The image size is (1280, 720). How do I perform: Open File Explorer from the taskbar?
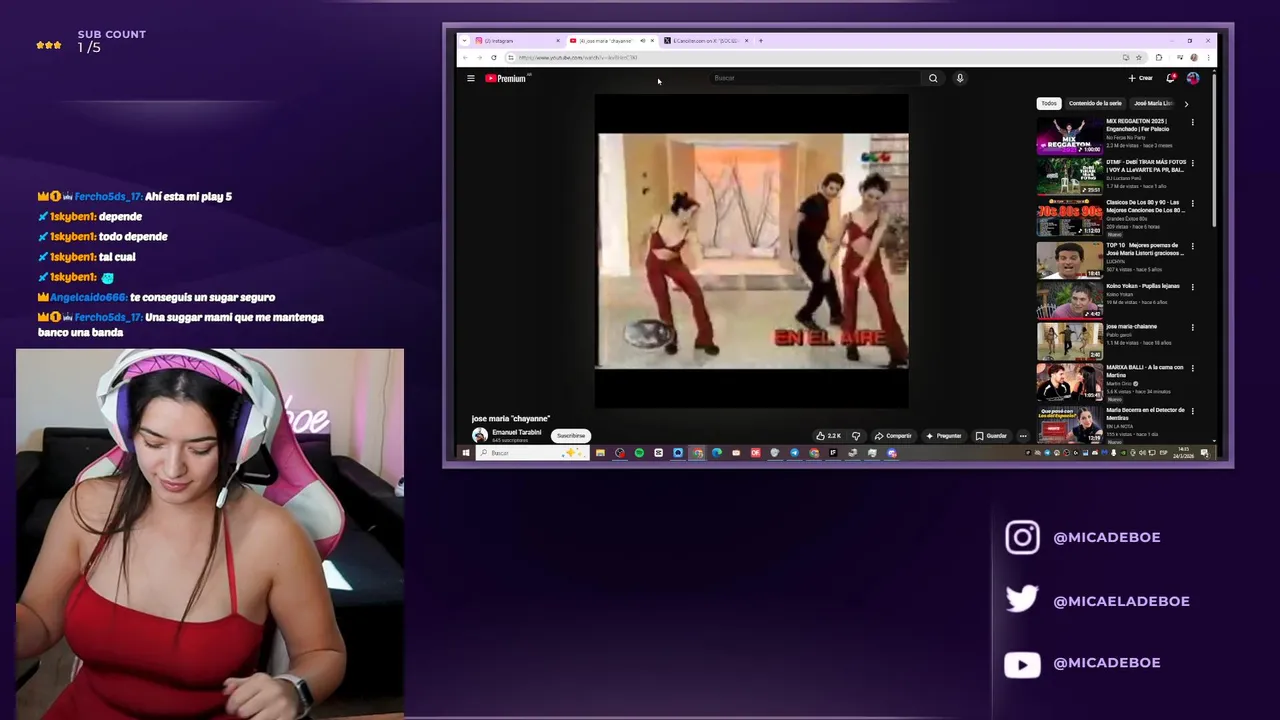[x=600, y=453]
